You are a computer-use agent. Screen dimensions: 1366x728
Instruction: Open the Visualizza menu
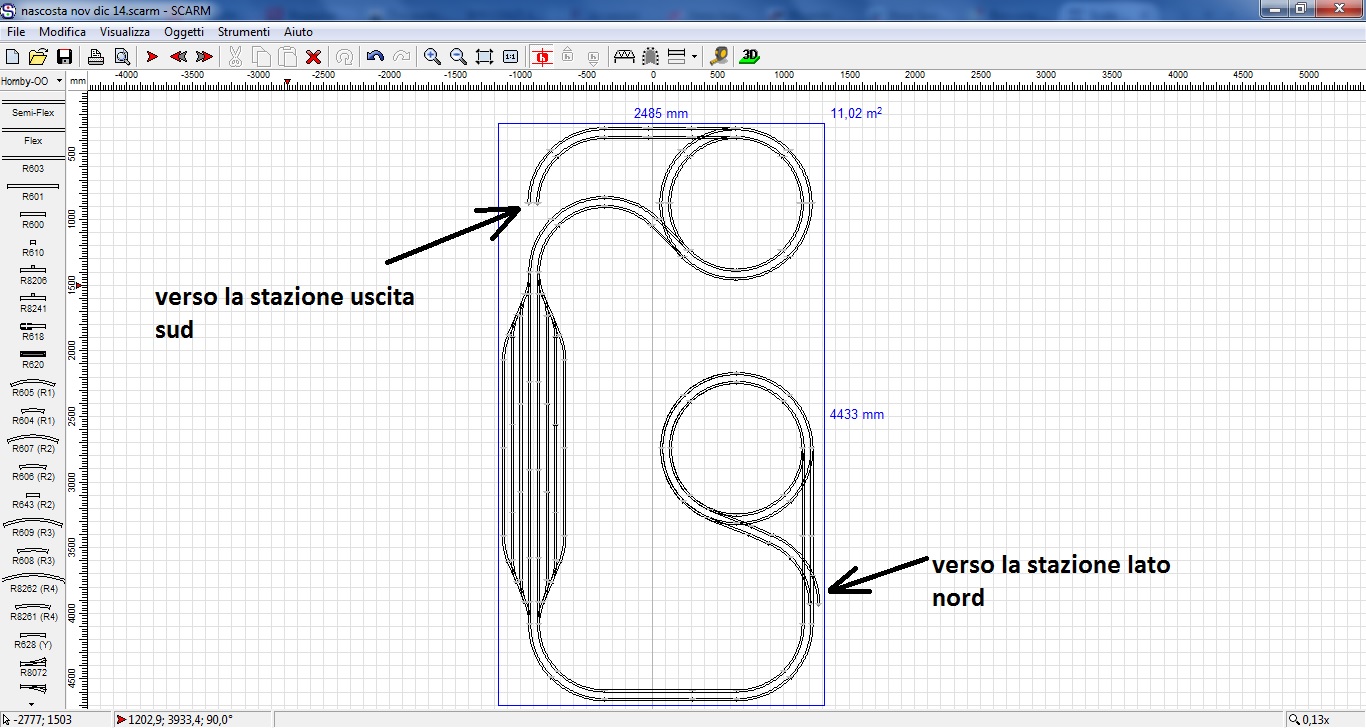[124, 32]
